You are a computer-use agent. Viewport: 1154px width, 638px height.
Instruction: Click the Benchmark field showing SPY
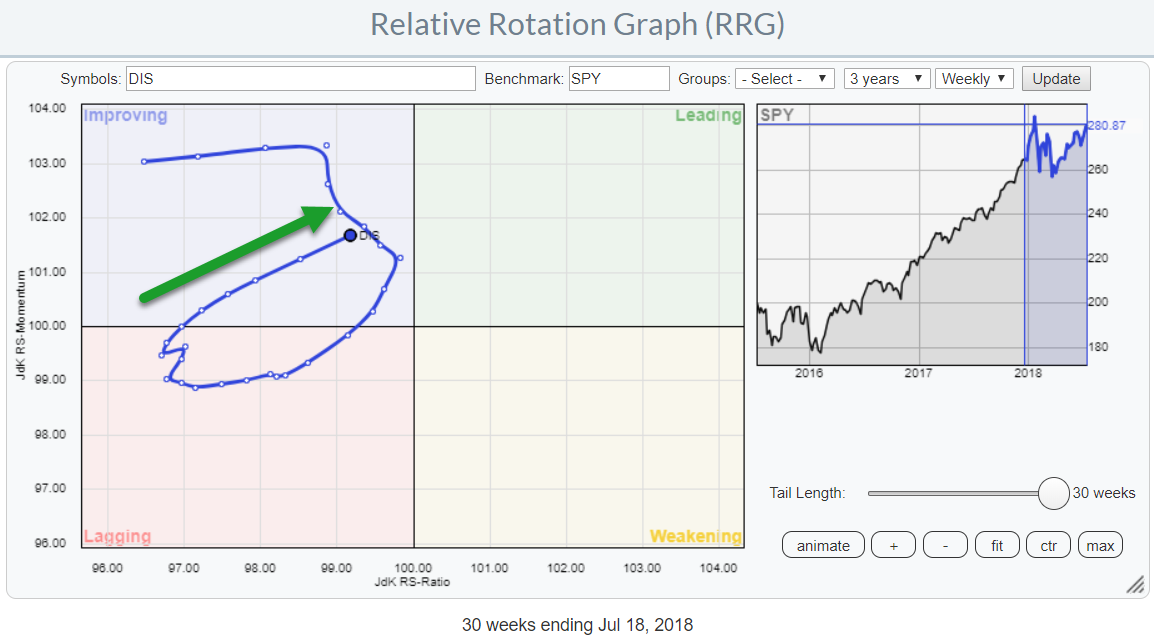(618, 79)
